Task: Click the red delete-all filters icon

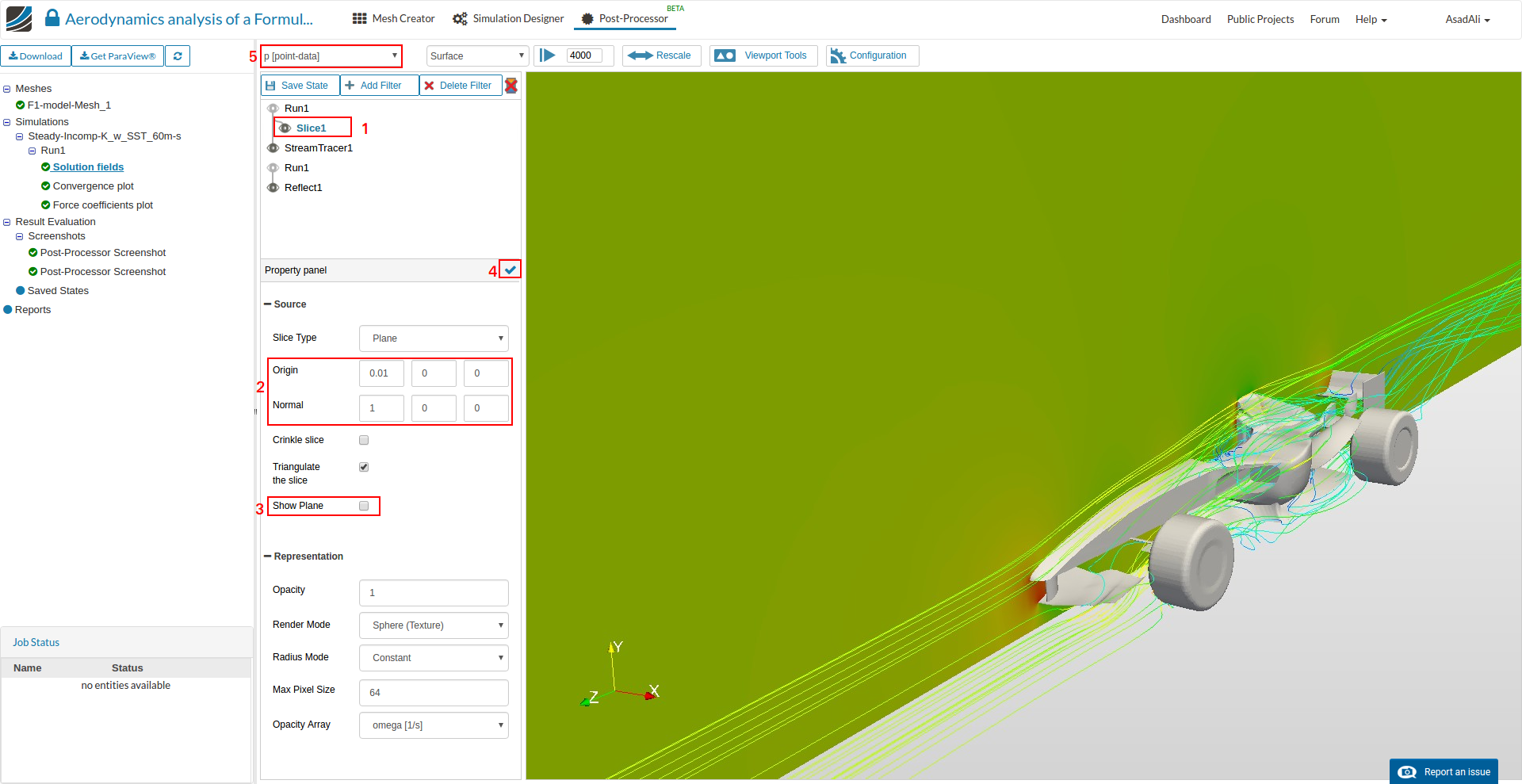Action: point(511,86)
